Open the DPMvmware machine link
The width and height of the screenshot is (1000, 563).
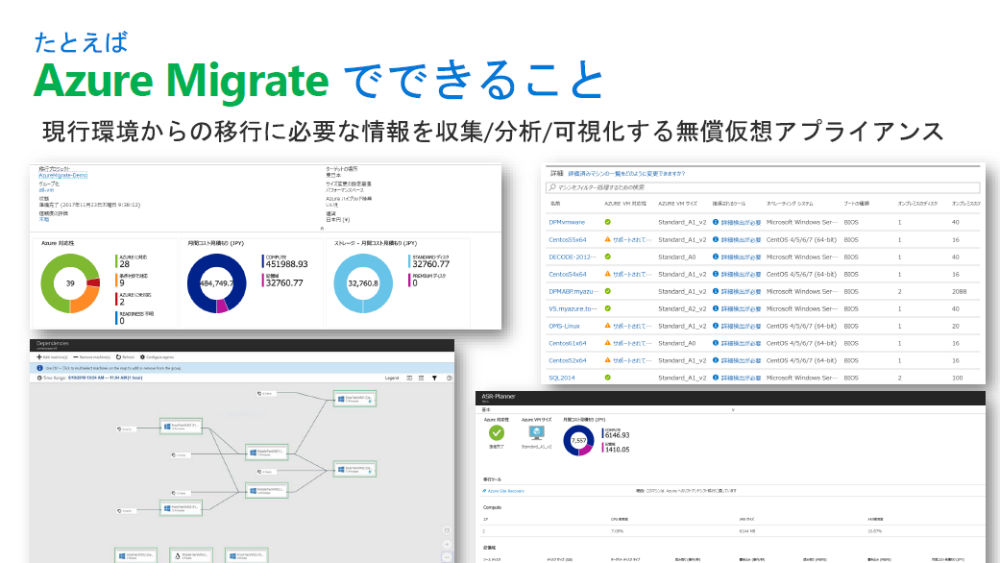(x=566, y=223)
